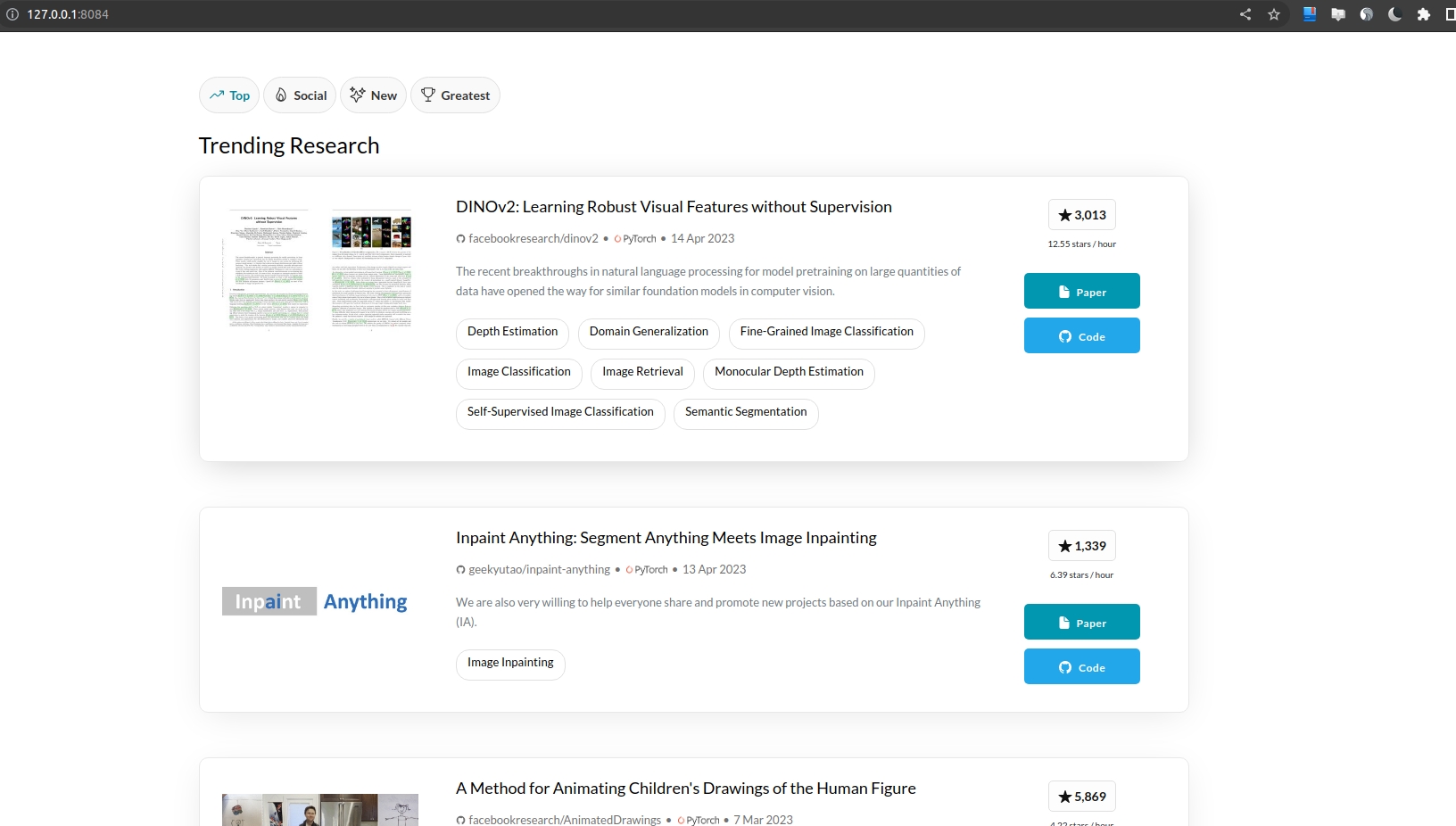Open the DINOv2 paper title link
Viewport: 1456px width, 826px height.
[x=674, y=207]
